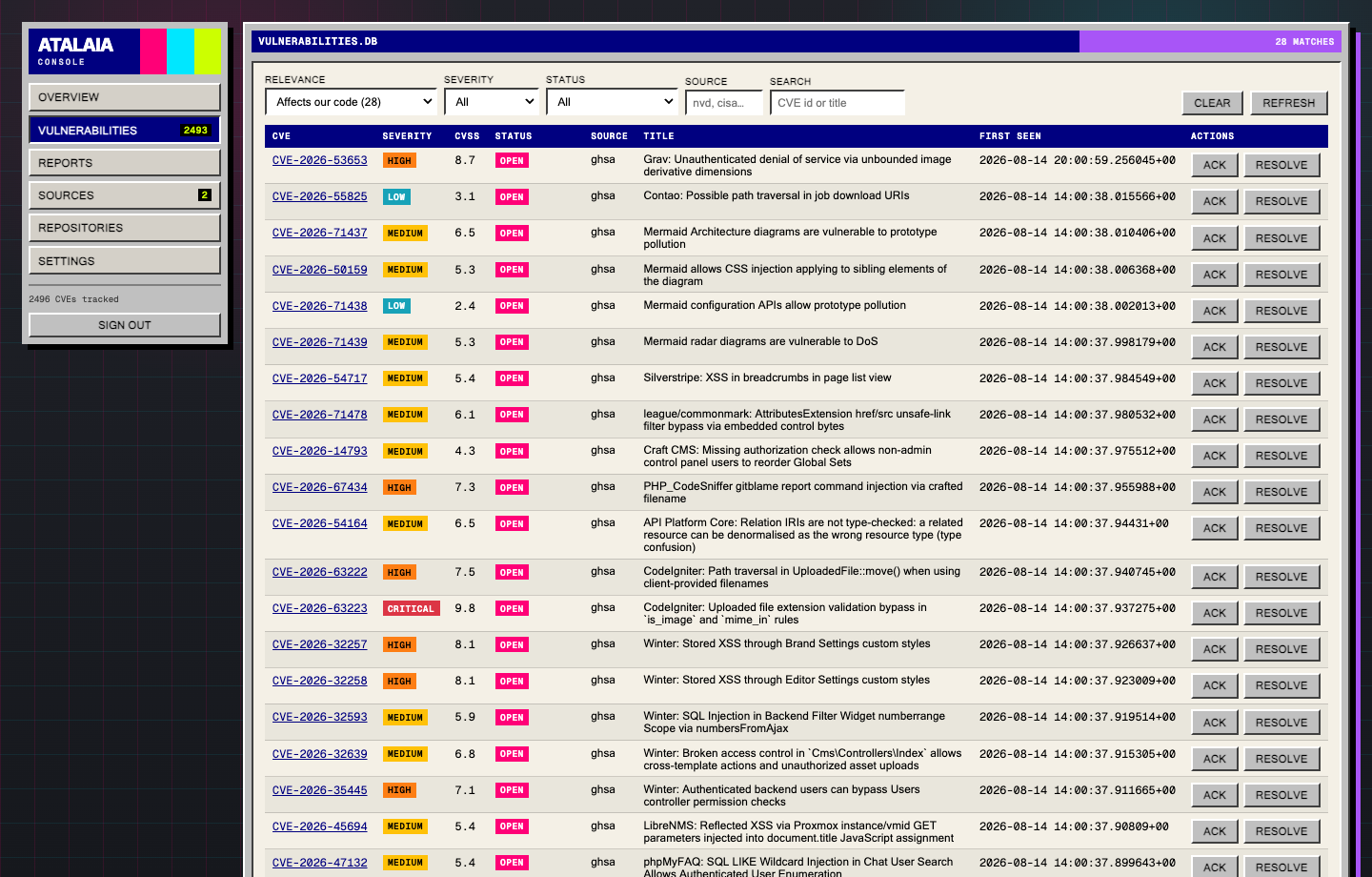This screenshot has width=1372, height=877.
Task: Resolve CVE-2026-67434
Action: pos(1281,492)
